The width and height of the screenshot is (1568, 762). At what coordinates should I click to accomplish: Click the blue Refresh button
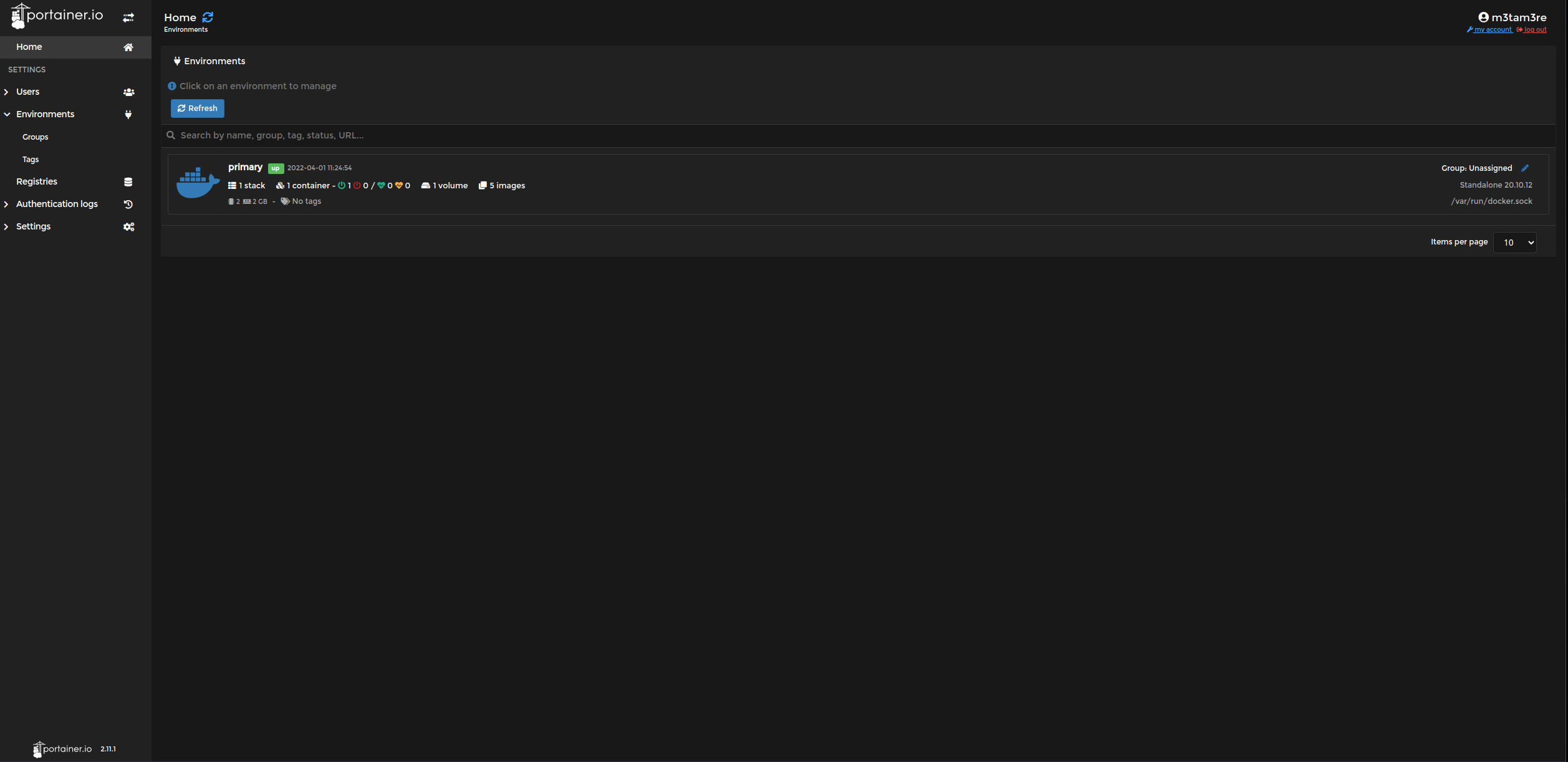click(x=198, y=109)
